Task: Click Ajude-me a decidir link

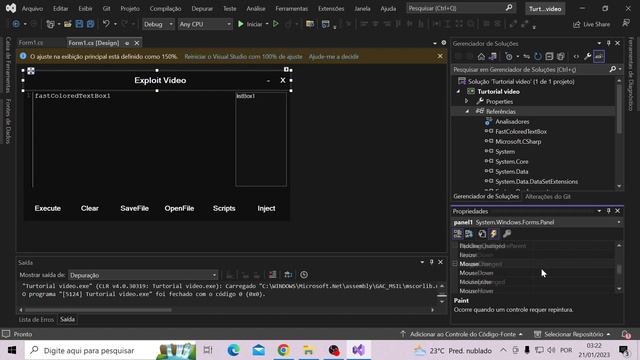Action: [334, 57]
